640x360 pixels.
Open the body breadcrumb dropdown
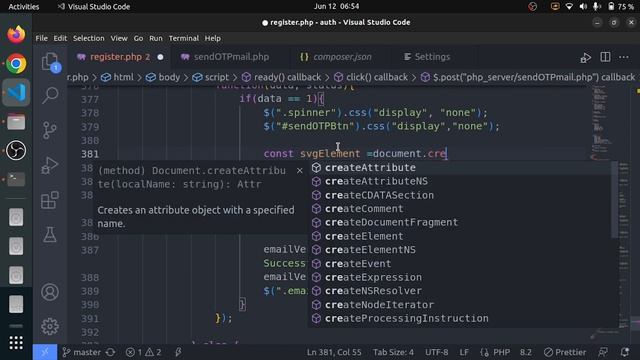(163, 77)
